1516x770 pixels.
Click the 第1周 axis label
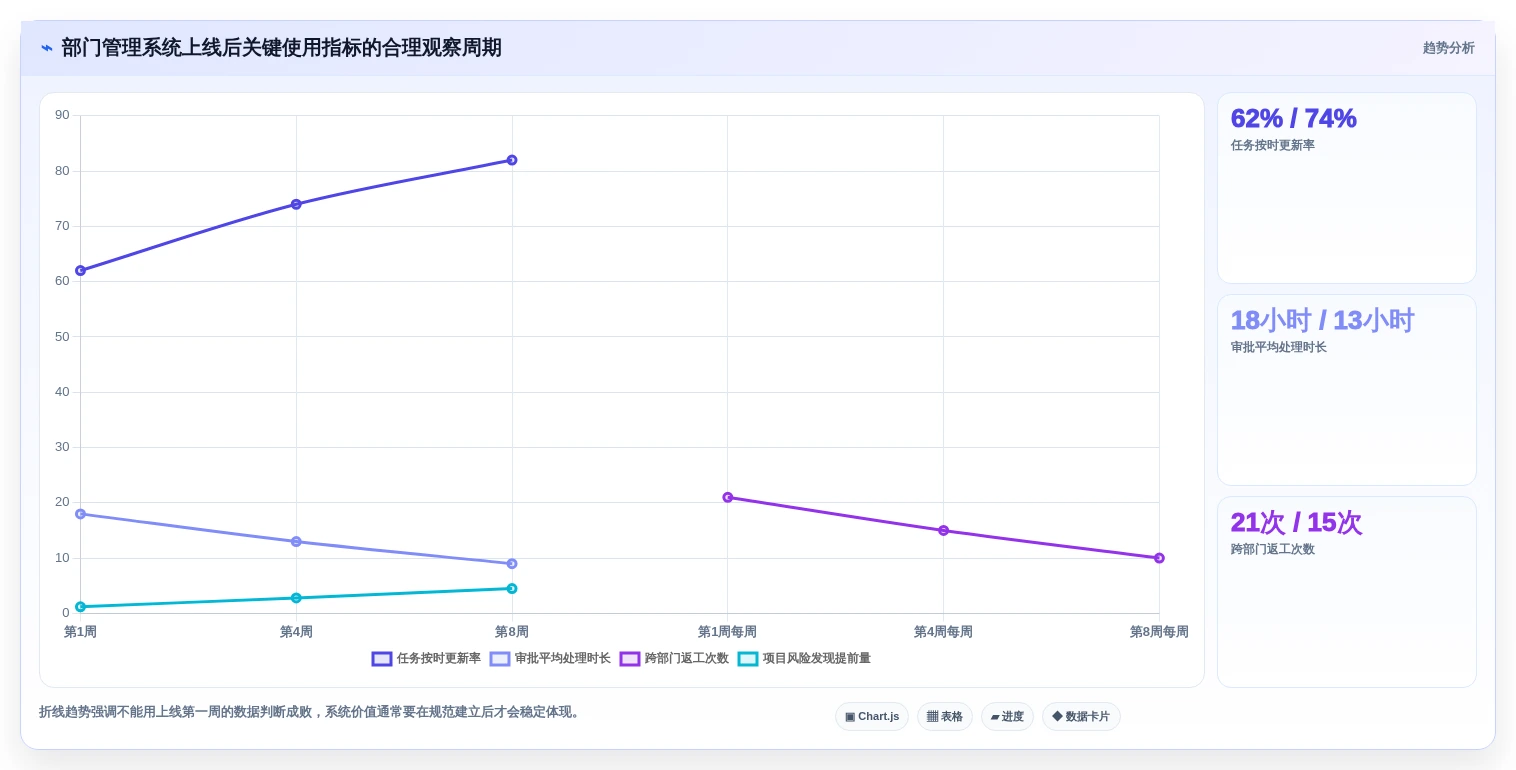80,632
